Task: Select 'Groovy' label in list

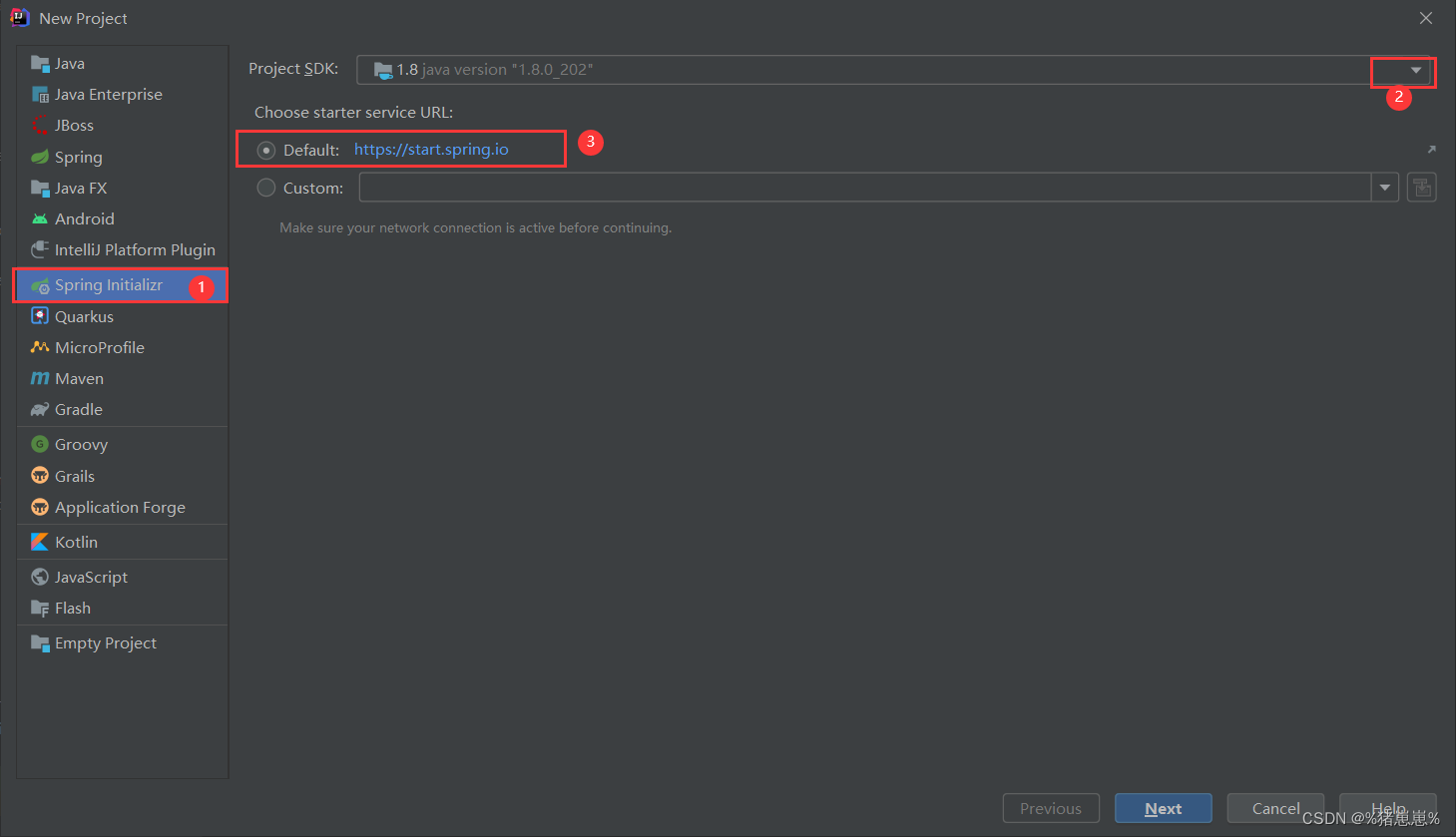Action: pos(81,445)
